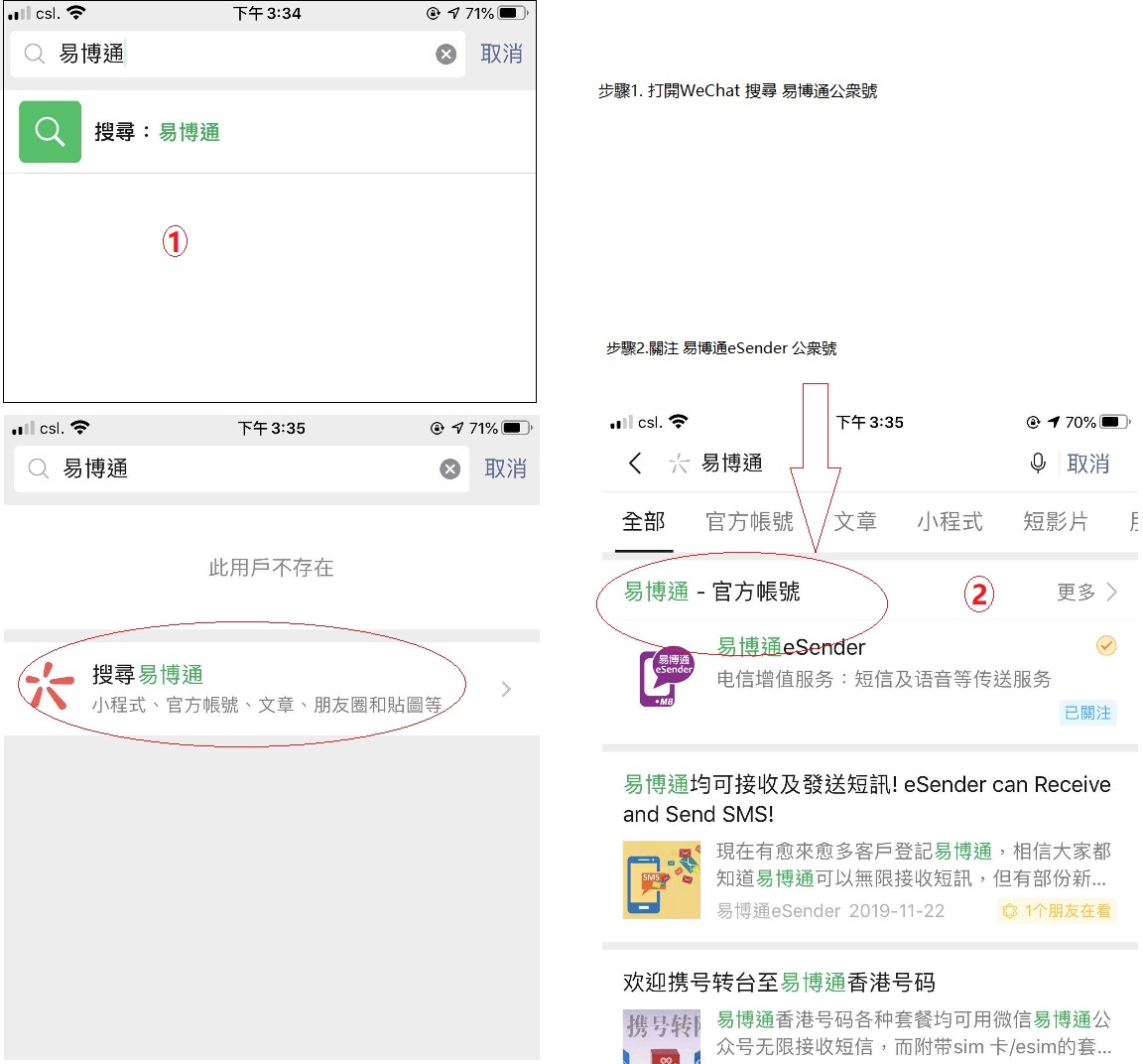Image resolution: width=1143 pixels, height=1064 pixels.
Task: Select the 搜尋：易博通 suggestion row
Action: 270,132
